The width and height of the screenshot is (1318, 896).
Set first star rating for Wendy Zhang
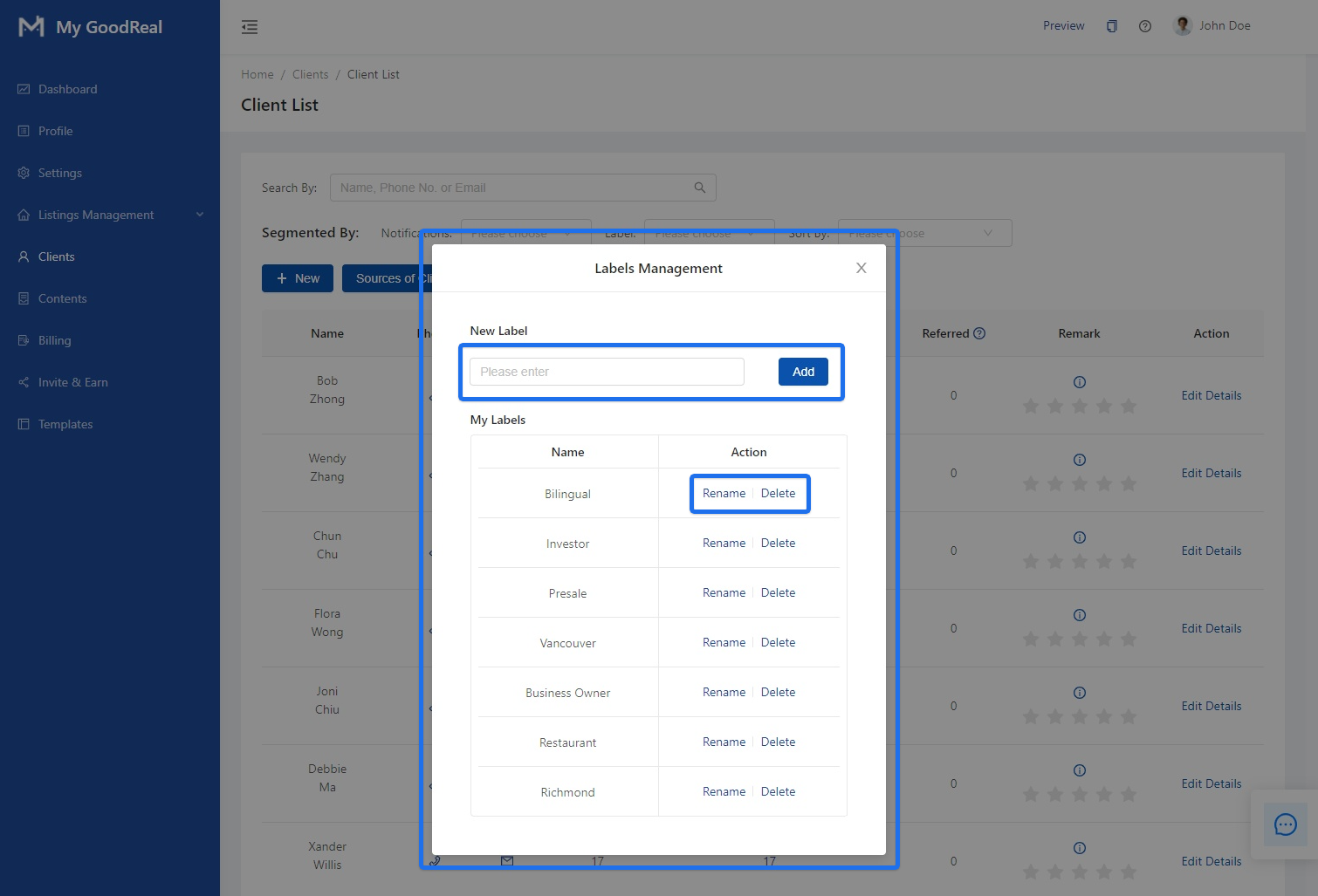pyautogui.click(x=1031, y=483)
